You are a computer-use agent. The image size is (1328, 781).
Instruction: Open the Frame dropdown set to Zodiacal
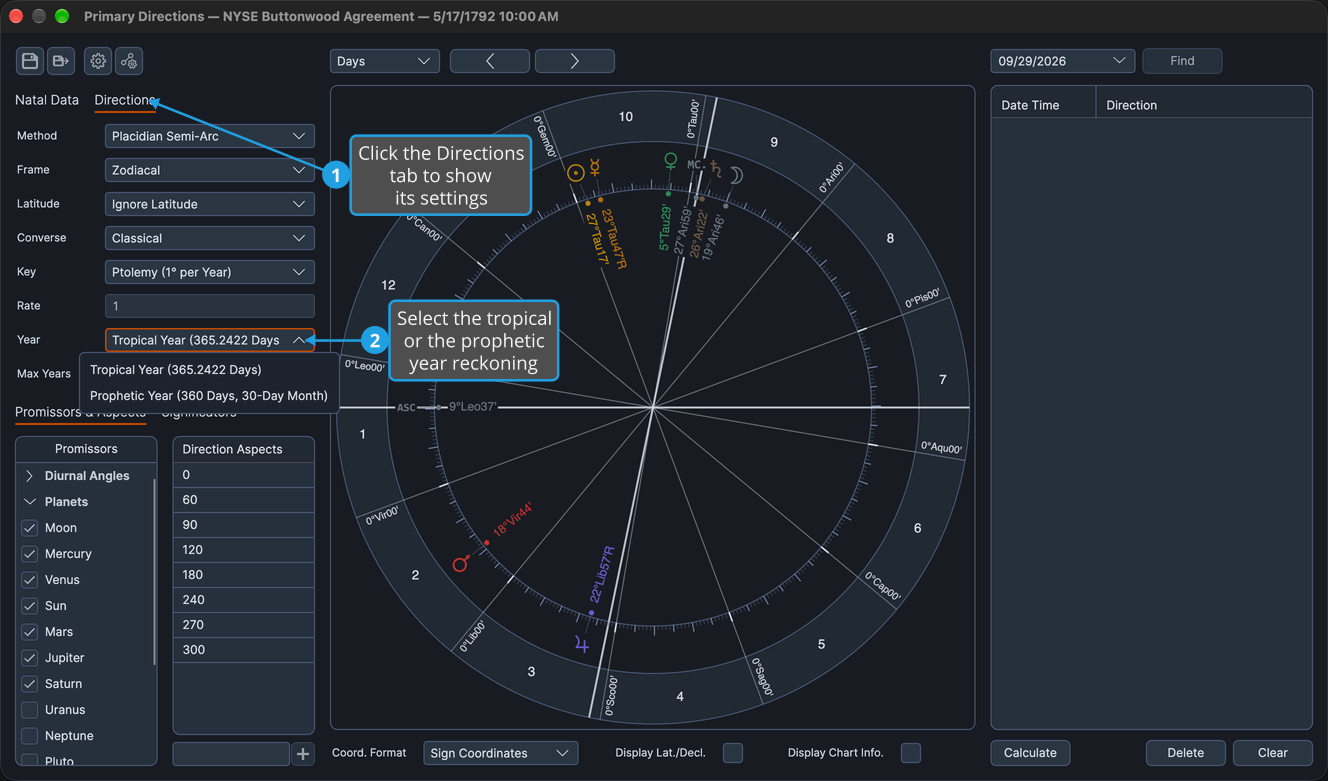[210, 170]
